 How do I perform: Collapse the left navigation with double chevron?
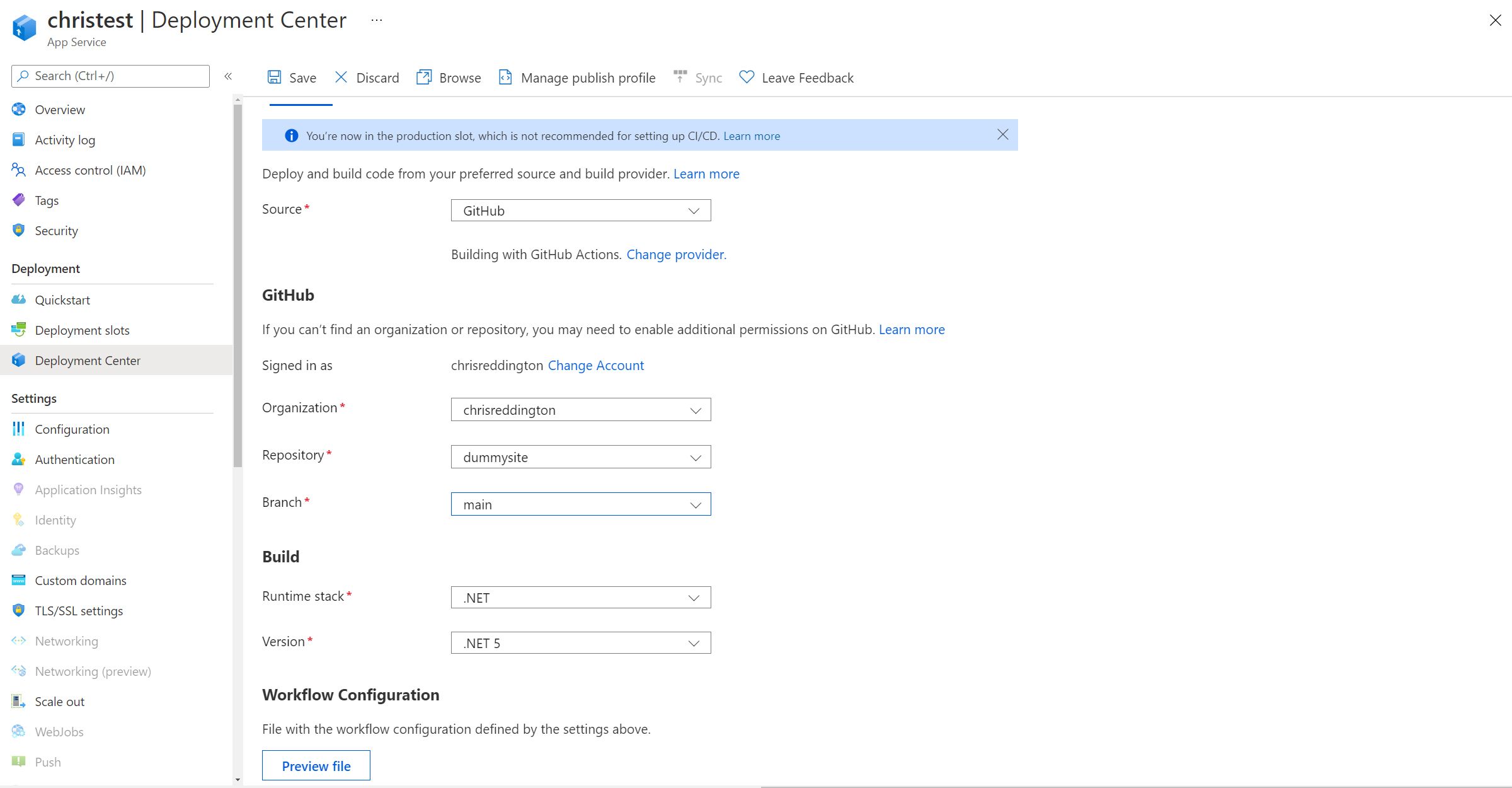click(229, 76)
